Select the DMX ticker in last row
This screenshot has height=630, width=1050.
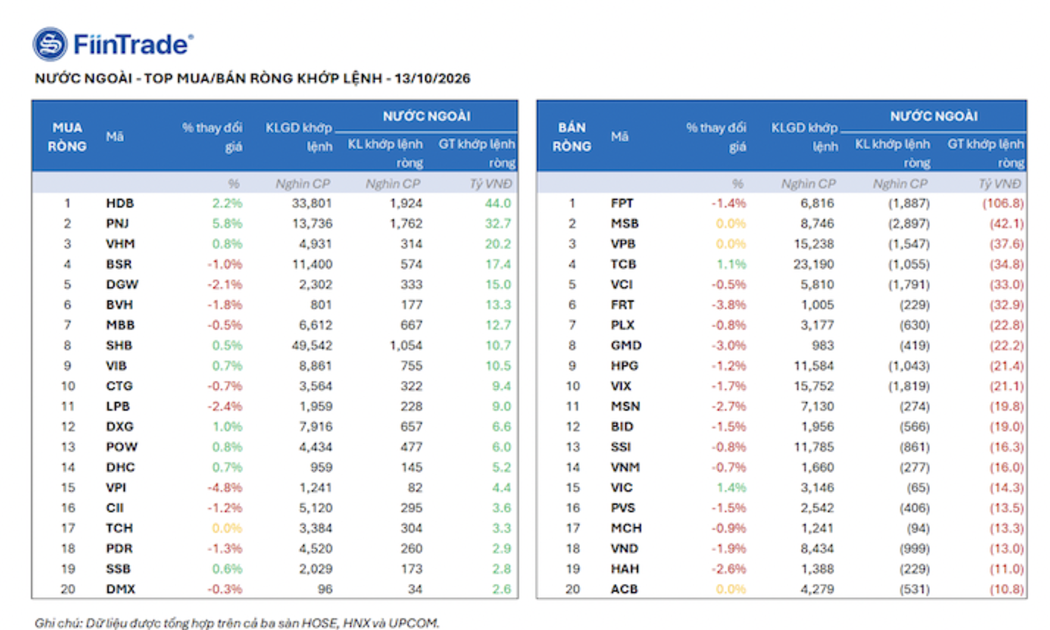point(121,589)
